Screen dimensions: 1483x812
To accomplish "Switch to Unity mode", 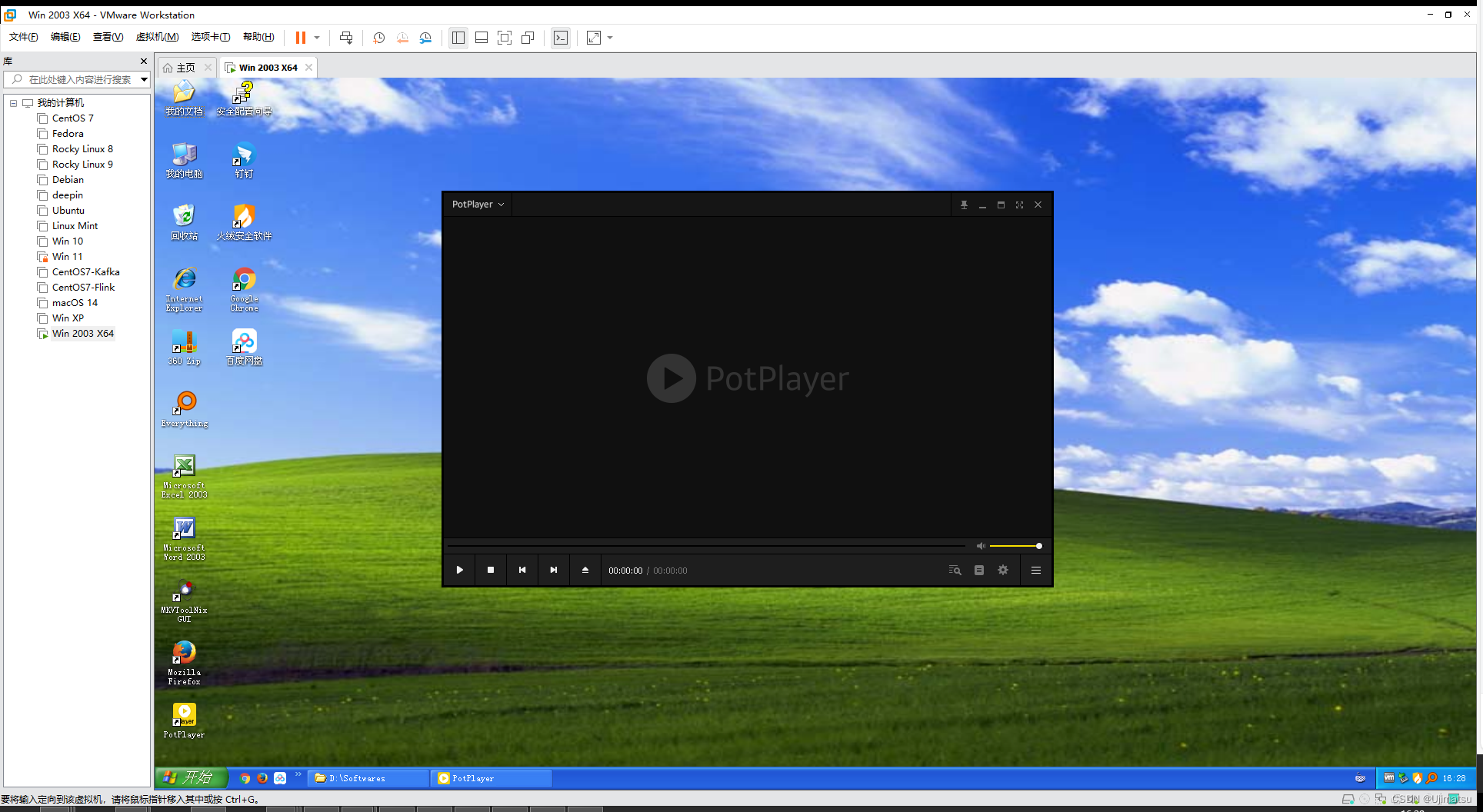I will tap(528, 38).
